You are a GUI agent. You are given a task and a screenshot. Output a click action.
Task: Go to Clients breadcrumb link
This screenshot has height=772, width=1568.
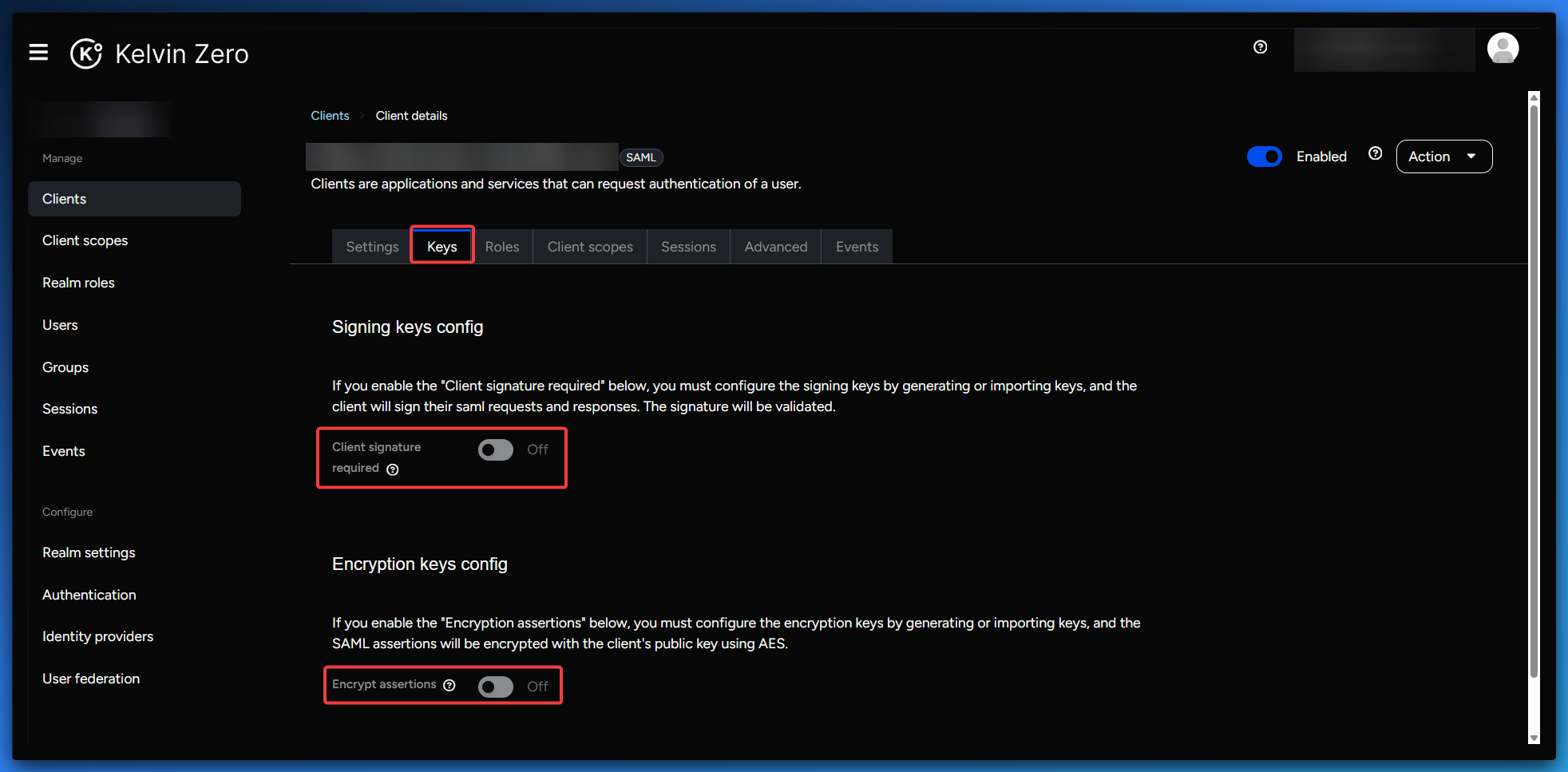[330, 116]
